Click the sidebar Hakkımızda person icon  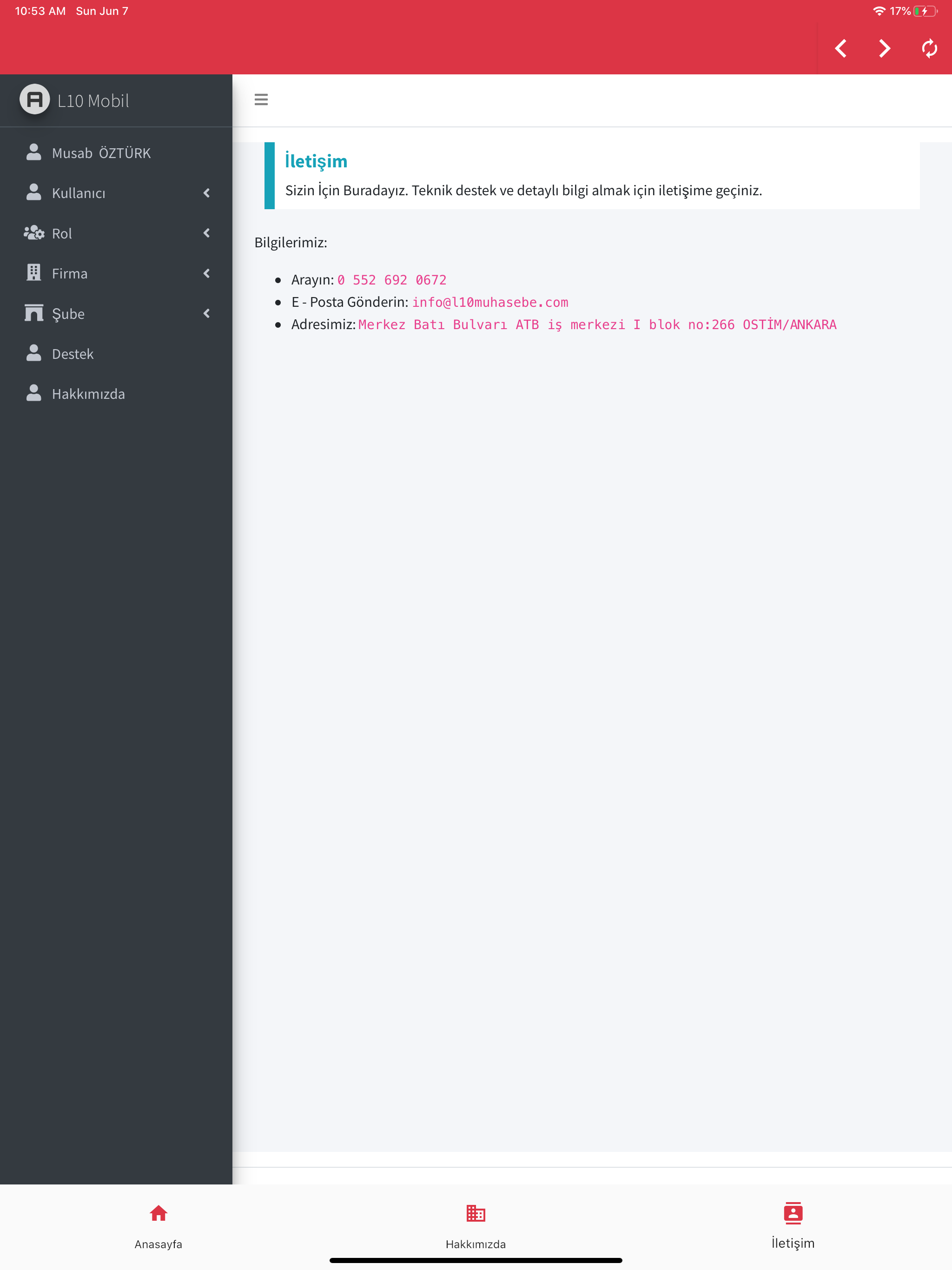click(x=34, y=393)
